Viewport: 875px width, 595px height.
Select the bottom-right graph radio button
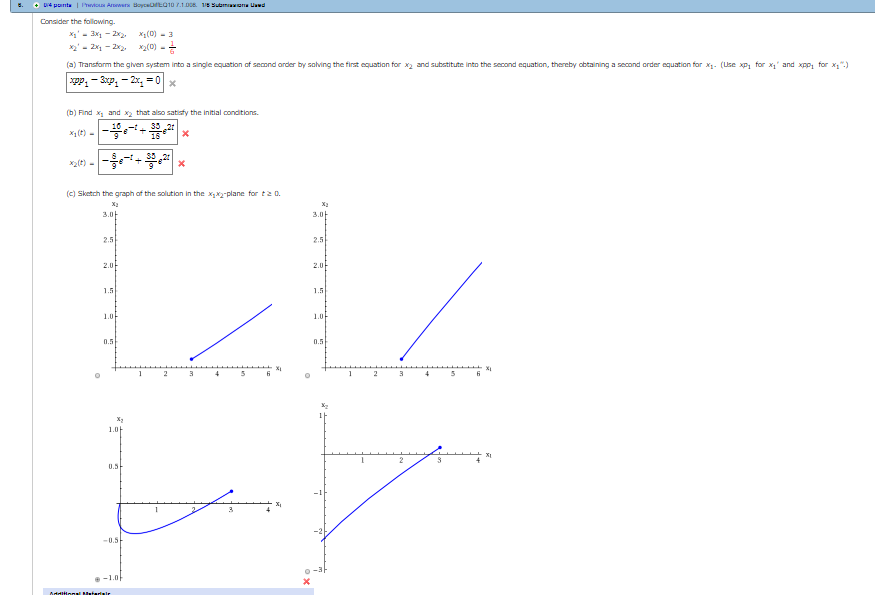point(307,571)
